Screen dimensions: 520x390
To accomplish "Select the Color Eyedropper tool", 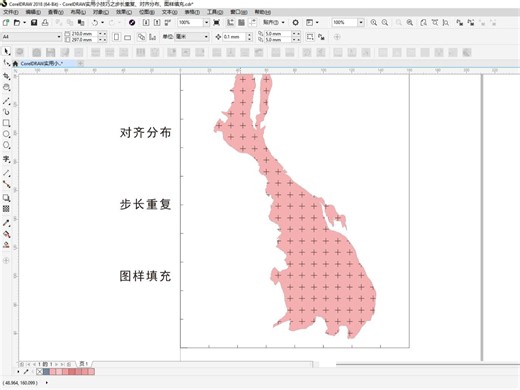I will 6,223.
